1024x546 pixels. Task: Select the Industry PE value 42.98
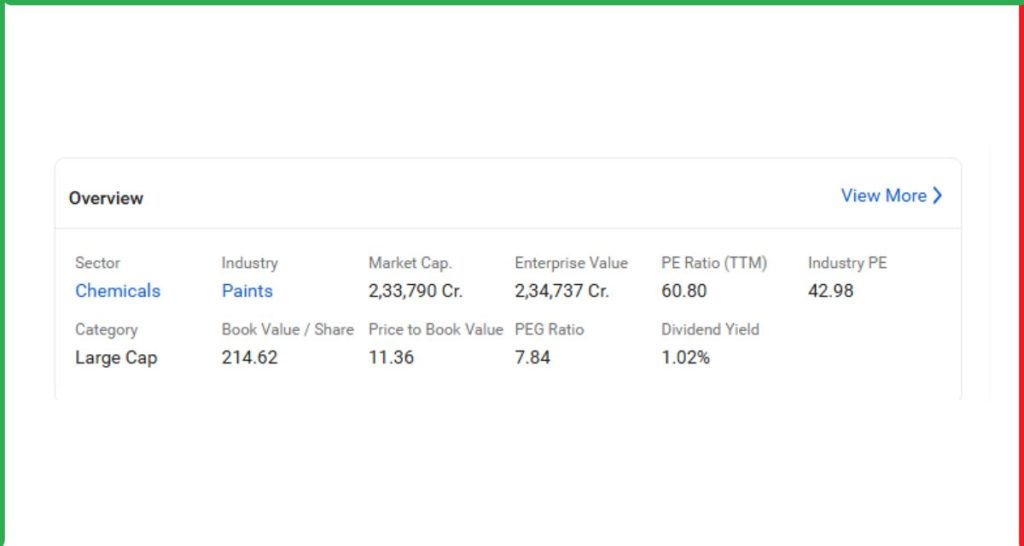pos(831,291)
